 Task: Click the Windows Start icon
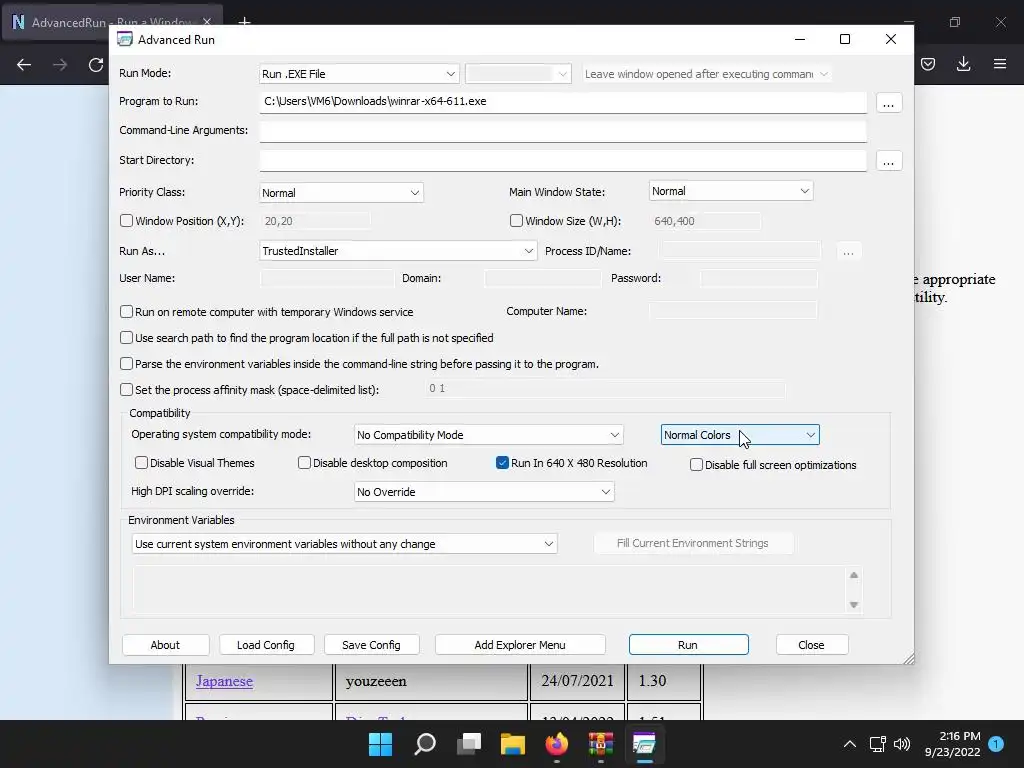pyautogui.click(x=381, y=744)
